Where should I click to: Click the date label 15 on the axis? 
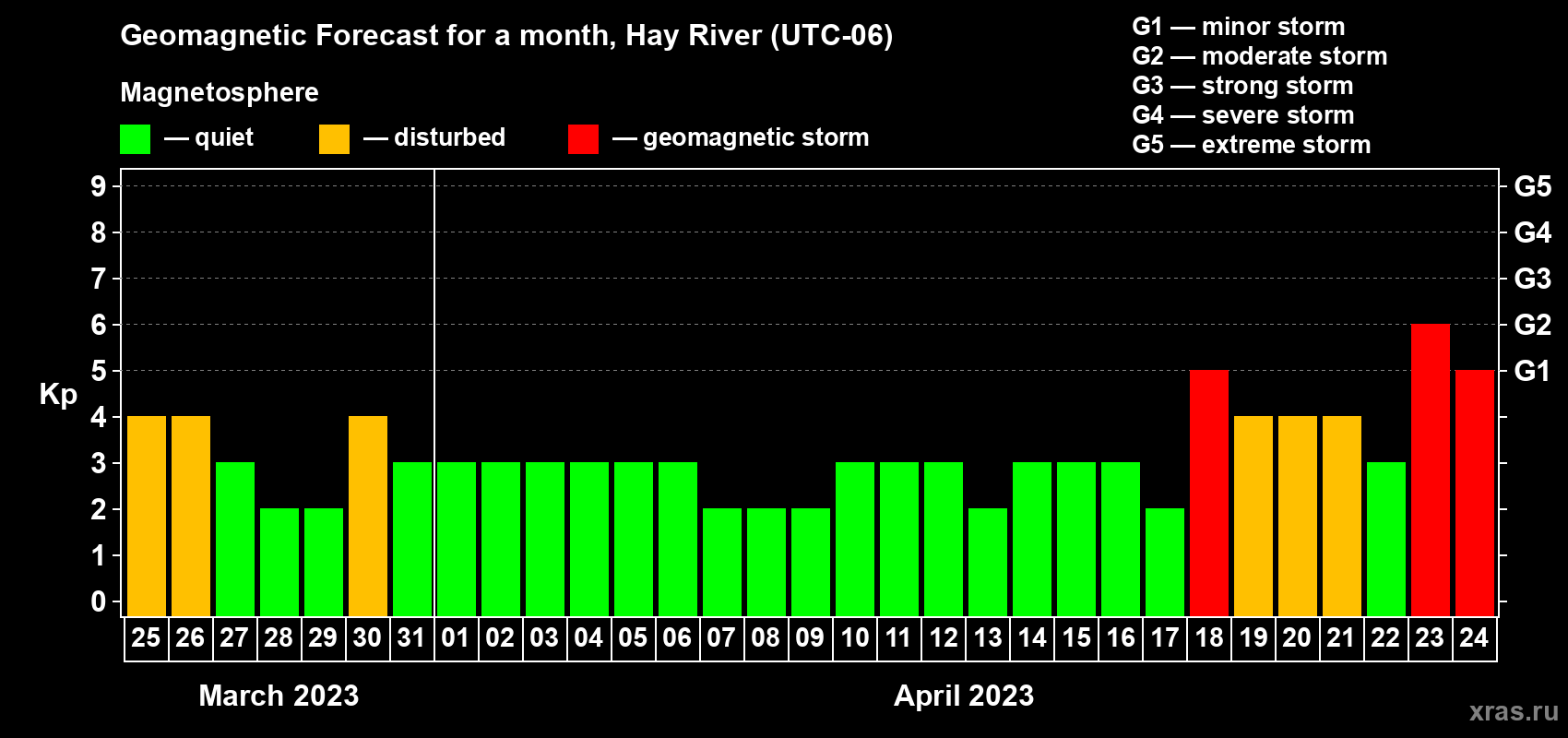coord(1076,637)
